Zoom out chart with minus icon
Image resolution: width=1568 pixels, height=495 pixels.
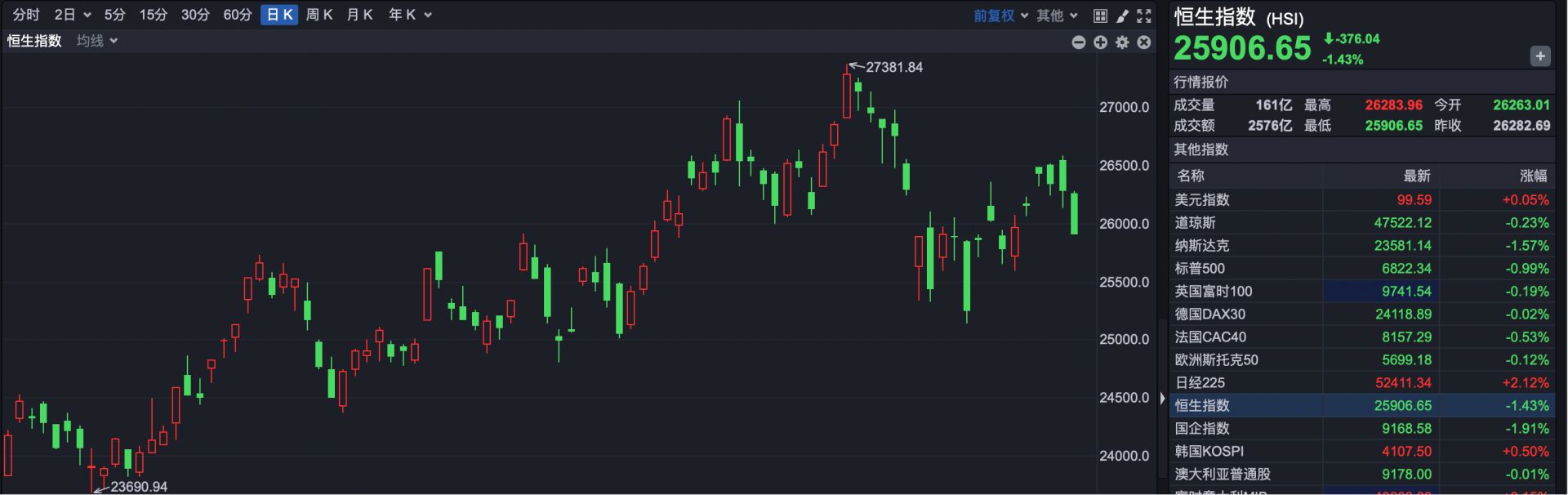click(x=1079, y=42)
